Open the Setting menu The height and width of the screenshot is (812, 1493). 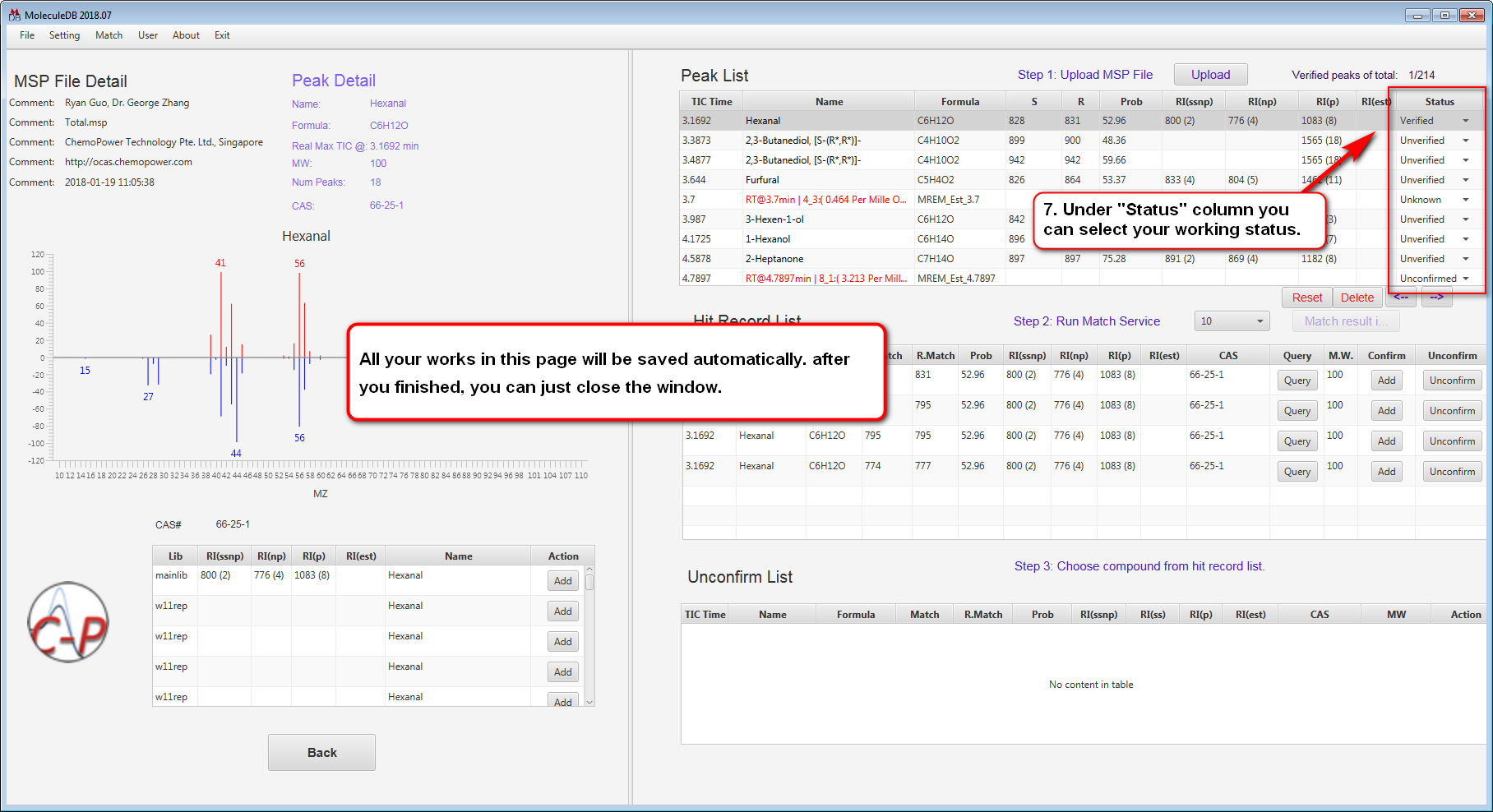click(x=64, y=35)
